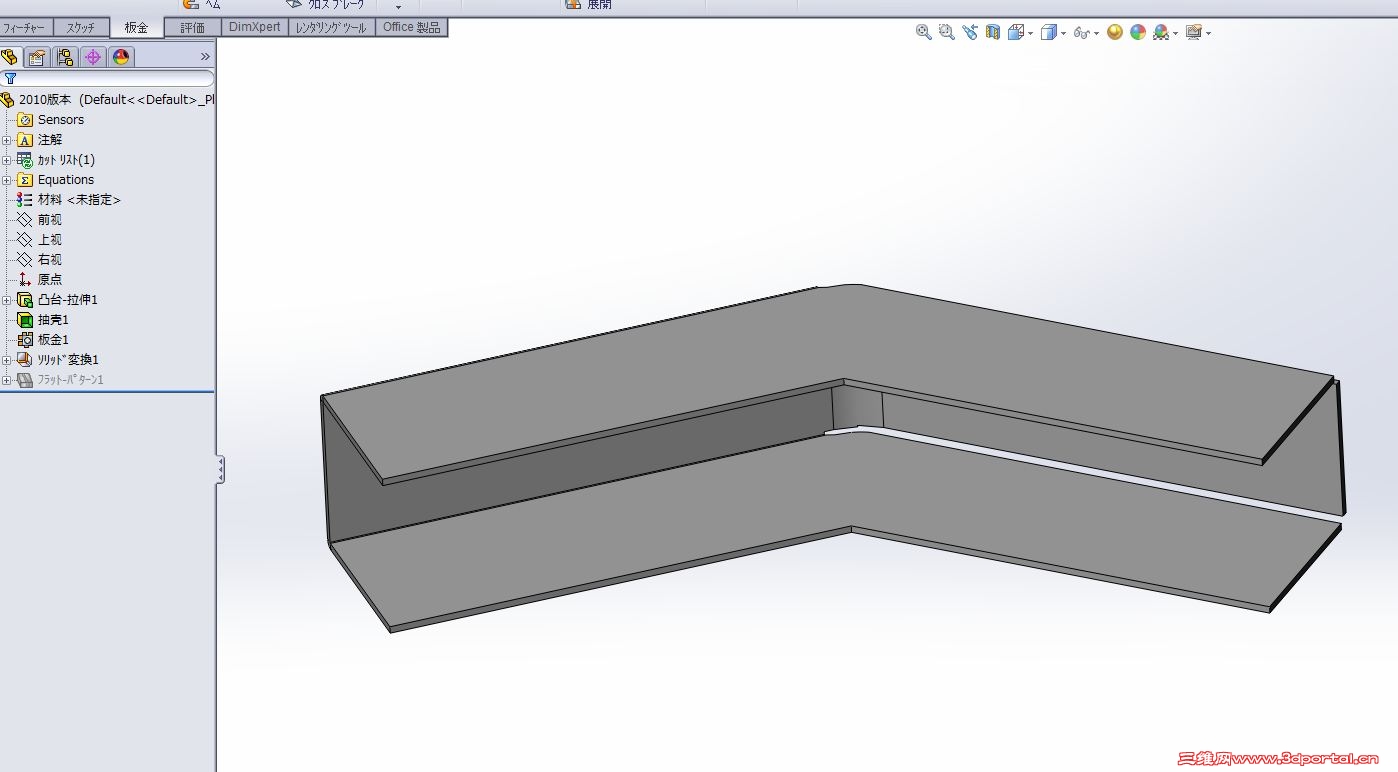Click the View Settings monitor icon

point(1193,32)
